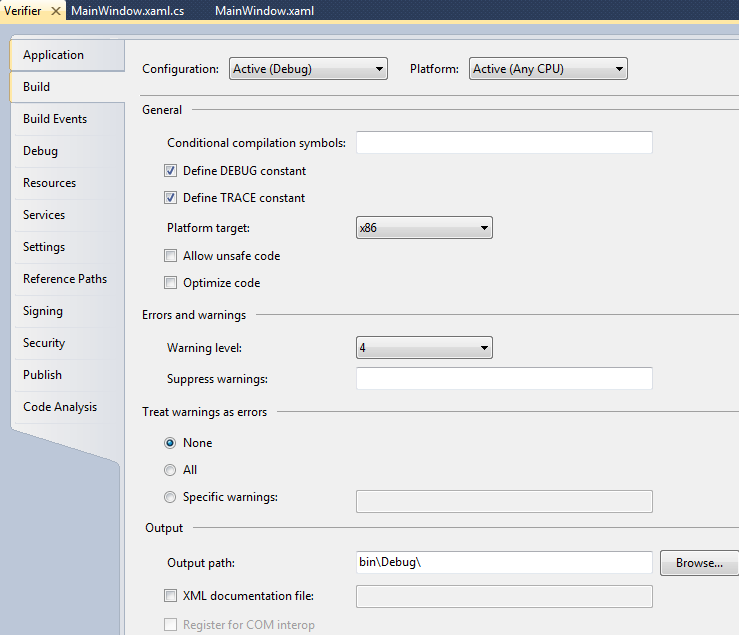Close the Verifier tab

coord(56,10)
